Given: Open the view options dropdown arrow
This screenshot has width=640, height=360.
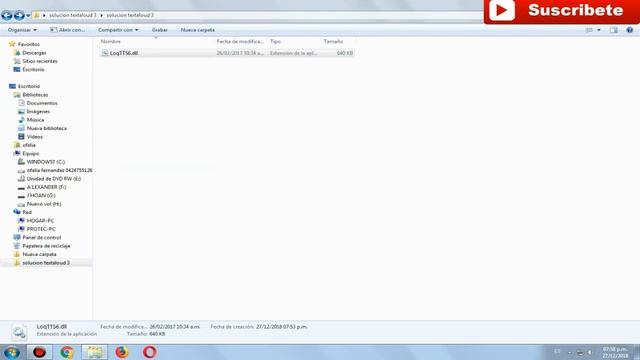Looking at the screenshot, I should pos(599,30).
